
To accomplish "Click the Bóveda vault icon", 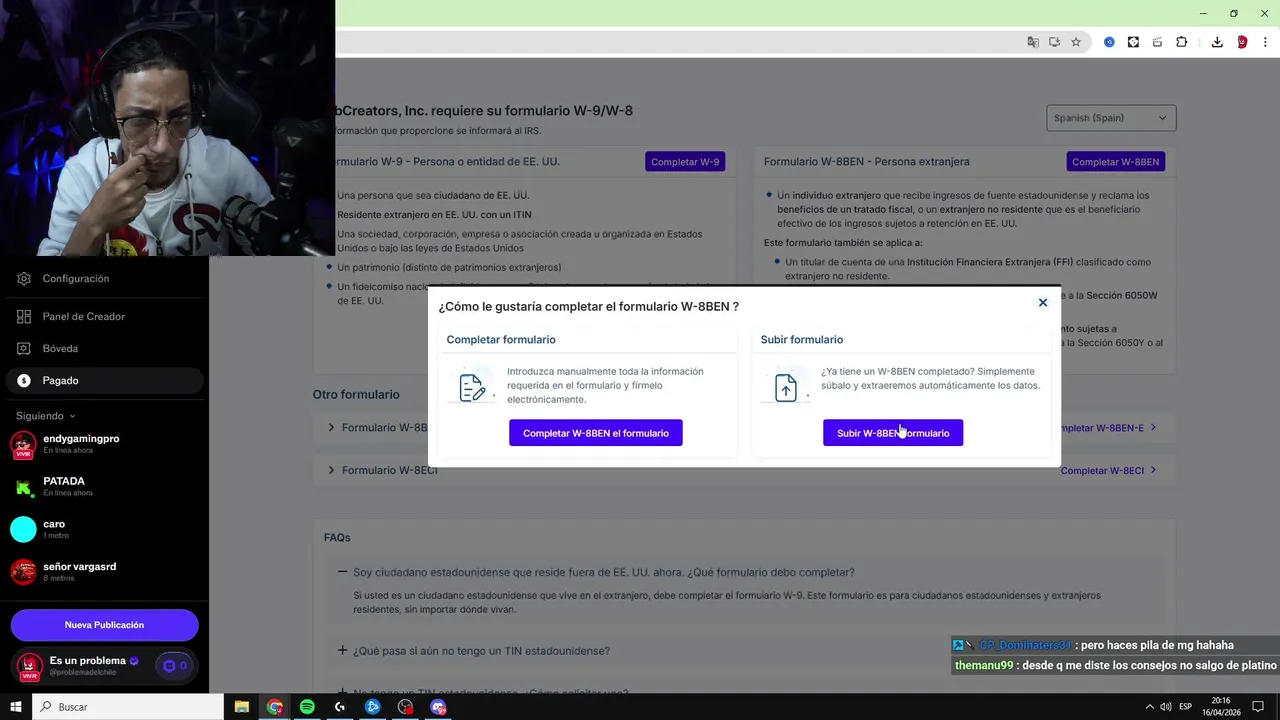I will point(24,349).
